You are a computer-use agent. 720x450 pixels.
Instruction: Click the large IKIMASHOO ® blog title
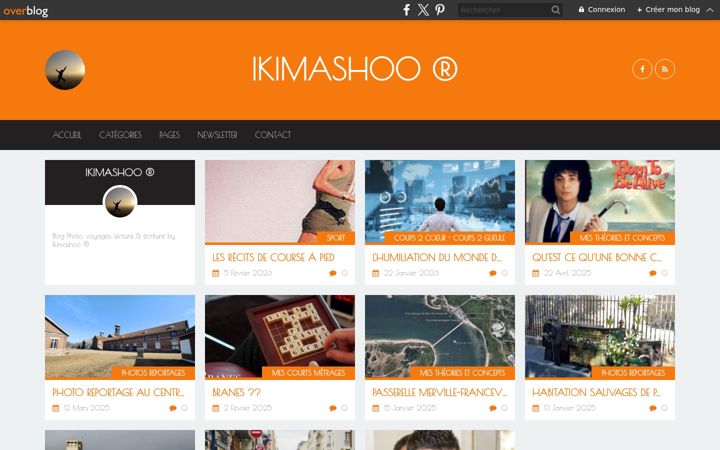[x=354, y=69]
